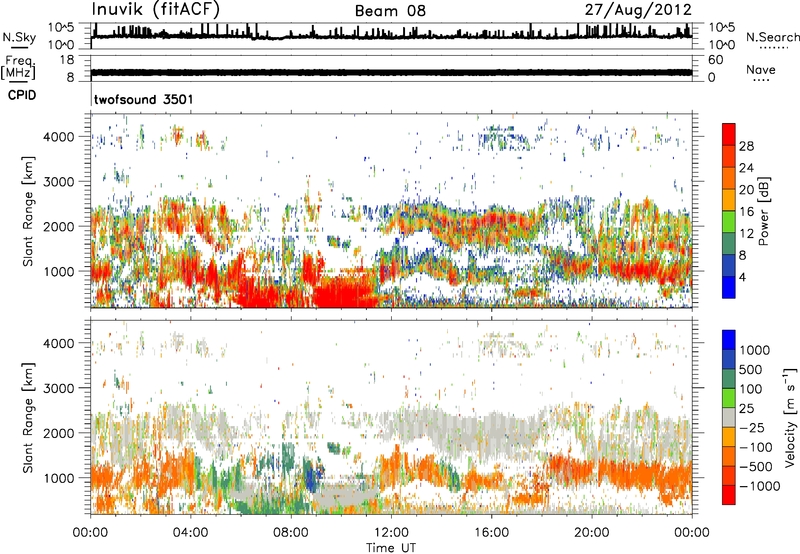Click the 'Inuvik (fitACF)' title text
800x554 pixels.
pyautogui.click(x=156, y=9)
